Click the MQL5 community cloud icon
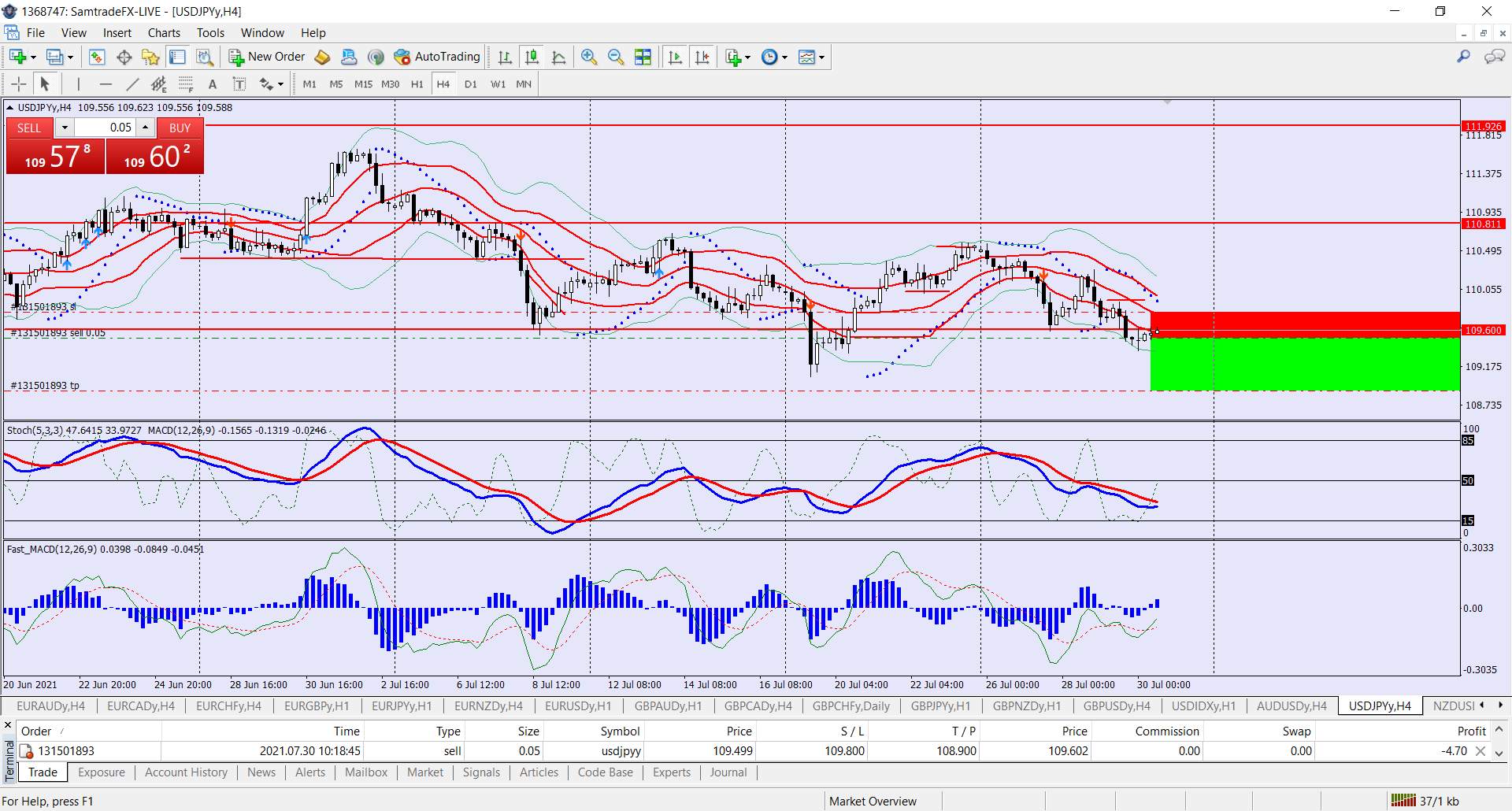Screen dimensions: 1512x811 pyautogui.click(x=349, y=57)
